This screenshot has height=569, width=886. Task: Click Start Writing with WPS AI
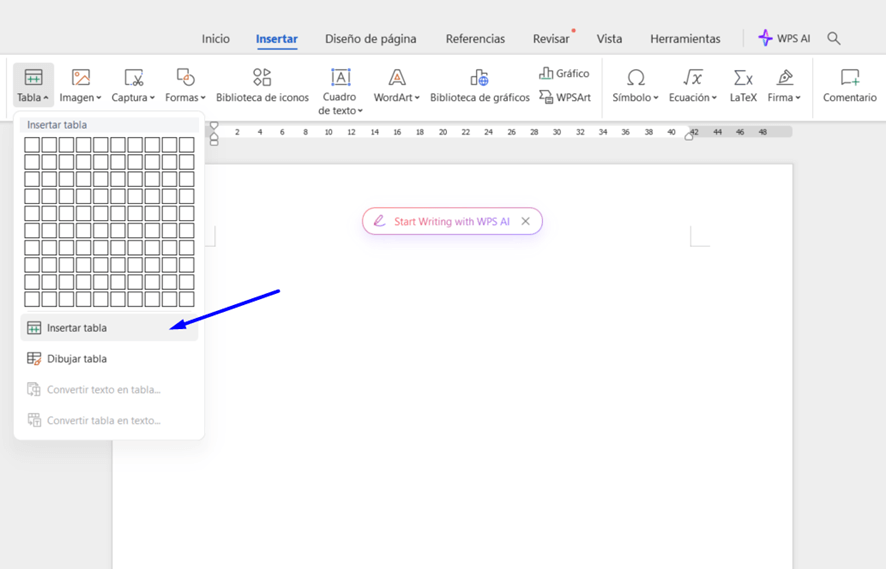[451, 222]
